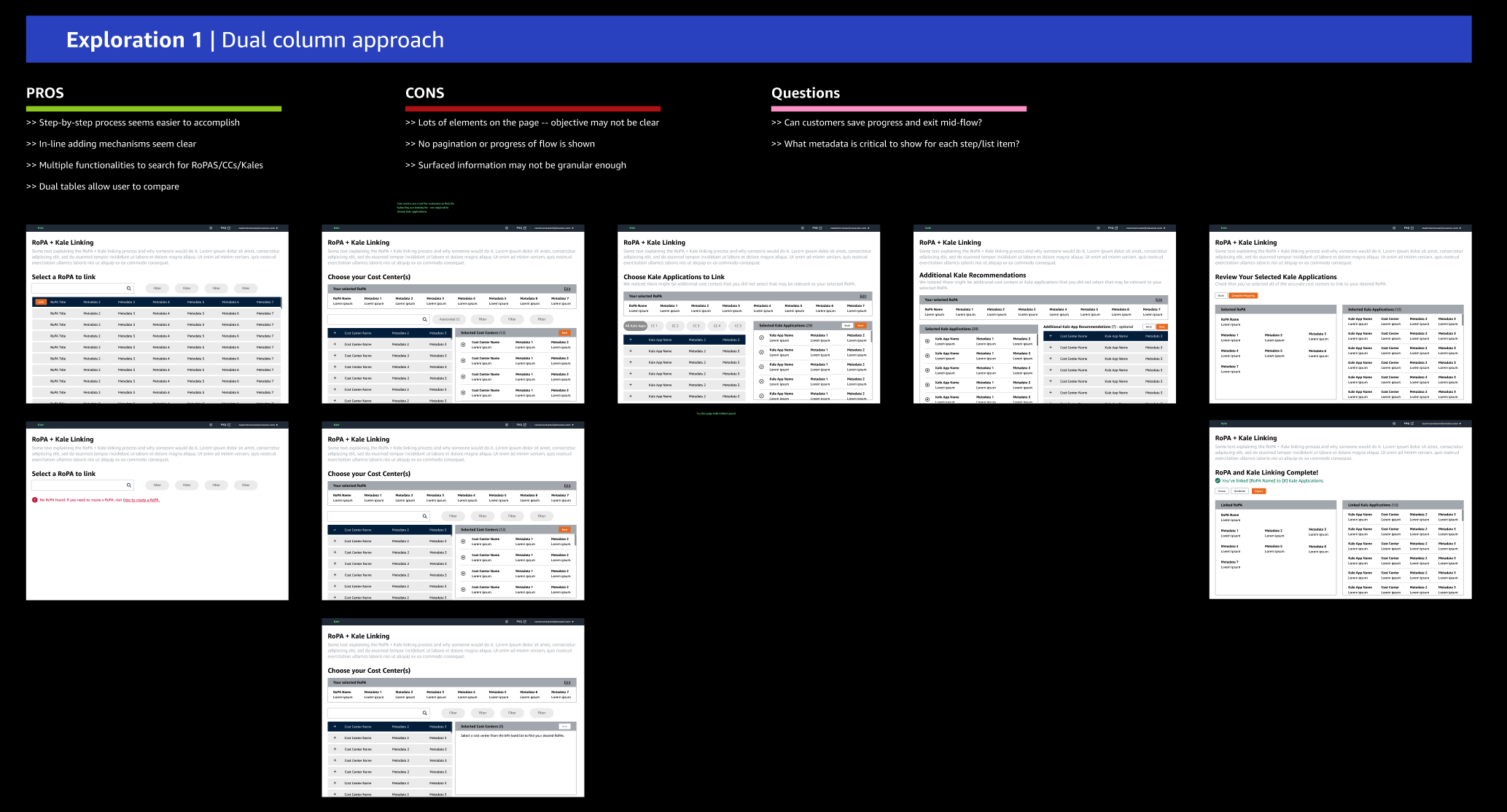Open FAQ external link in Additional Kale Recommendations frame
This screenshot has width=1507, height=812.
pos(1113,228)
